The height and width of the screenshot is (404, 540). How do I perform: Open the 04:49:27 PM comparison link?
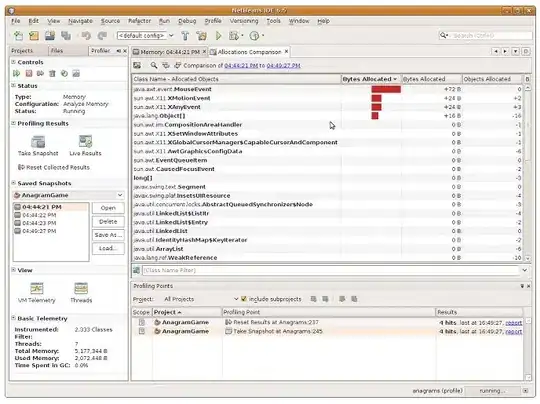pos(283,65)
